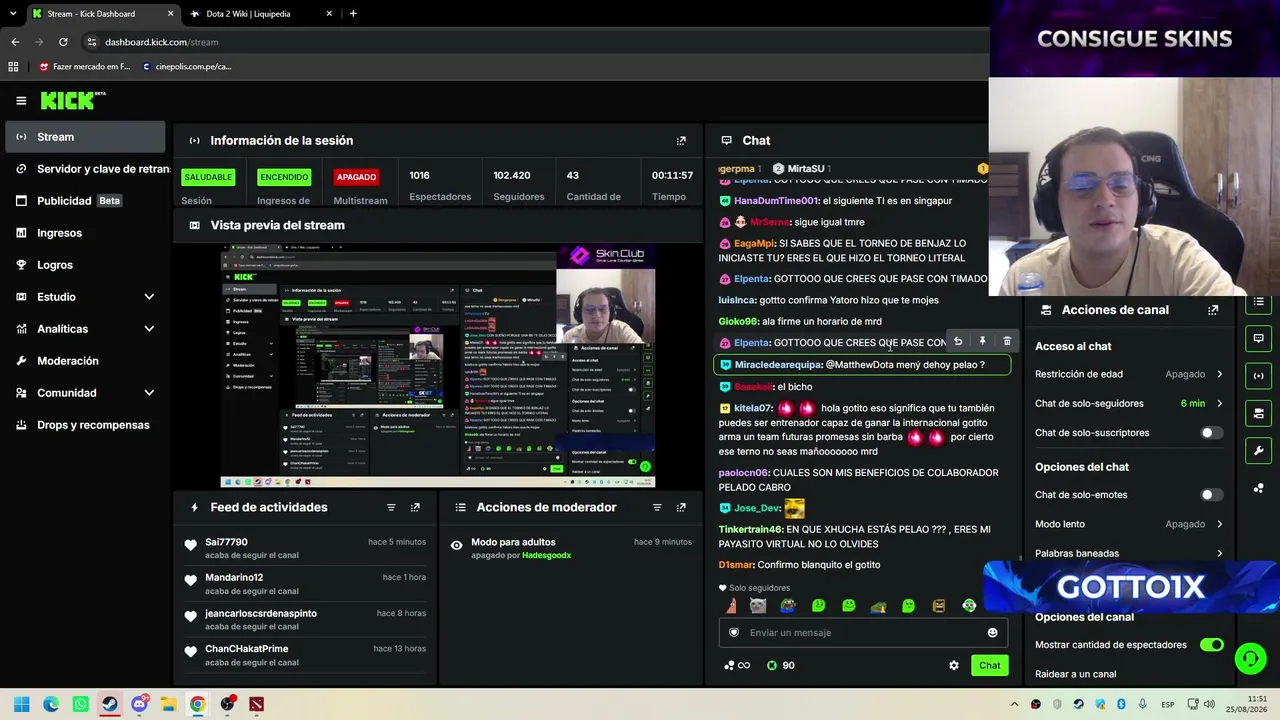Disable Mostrar cantidad de espectadores switch
This screenshot has height=720, width=1280.
pos(1211,645)
